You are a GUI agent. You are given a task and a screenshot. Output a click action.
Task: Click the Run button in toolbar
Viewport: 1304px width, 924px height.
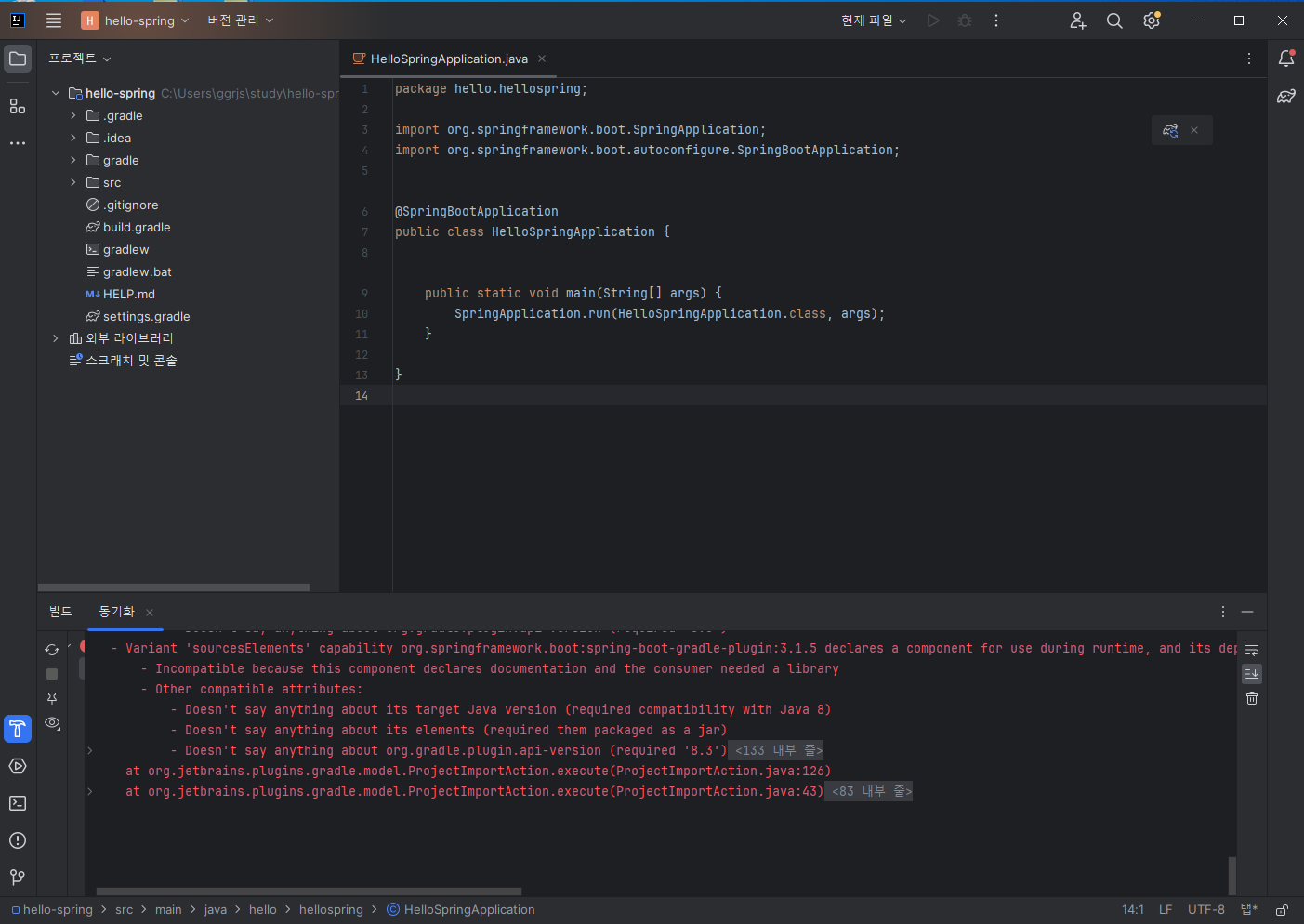point(933,20)
